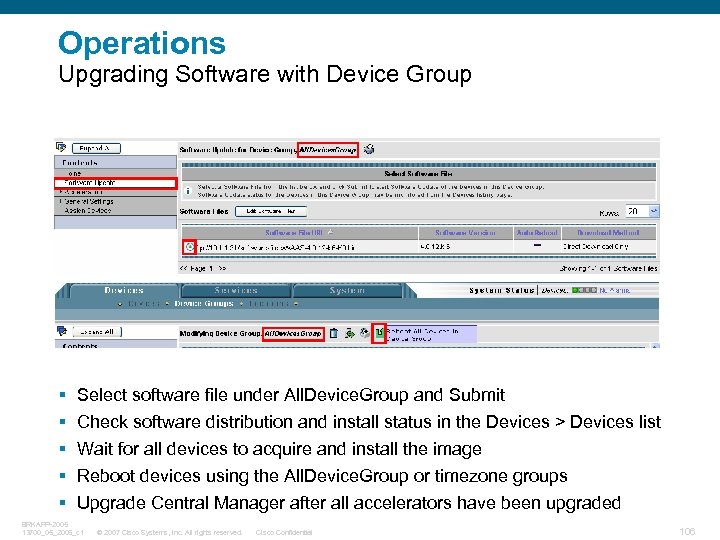The image size is (720, 540).
Task: Click 'Direct Download Only' cell
Action: pos(596,247)
